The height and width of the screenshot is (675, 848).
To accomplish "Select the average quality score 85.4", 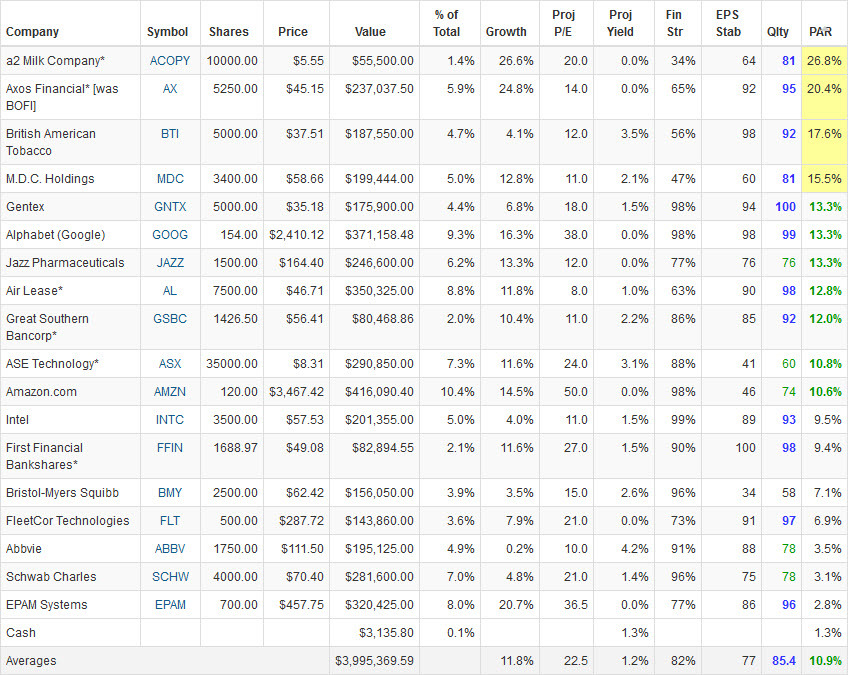I will tap(784, 661).
